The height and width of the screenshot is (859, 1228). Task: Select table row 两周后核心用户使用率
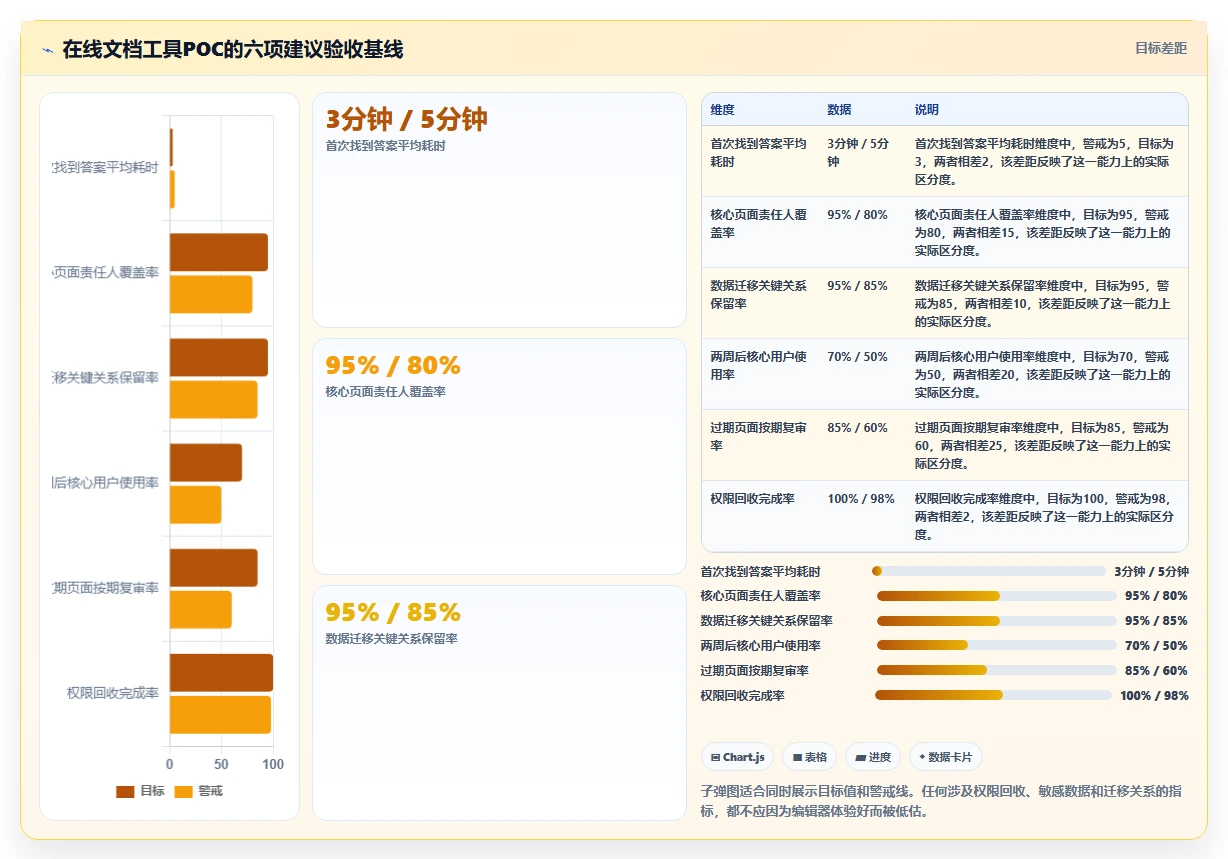click(945, 374)
